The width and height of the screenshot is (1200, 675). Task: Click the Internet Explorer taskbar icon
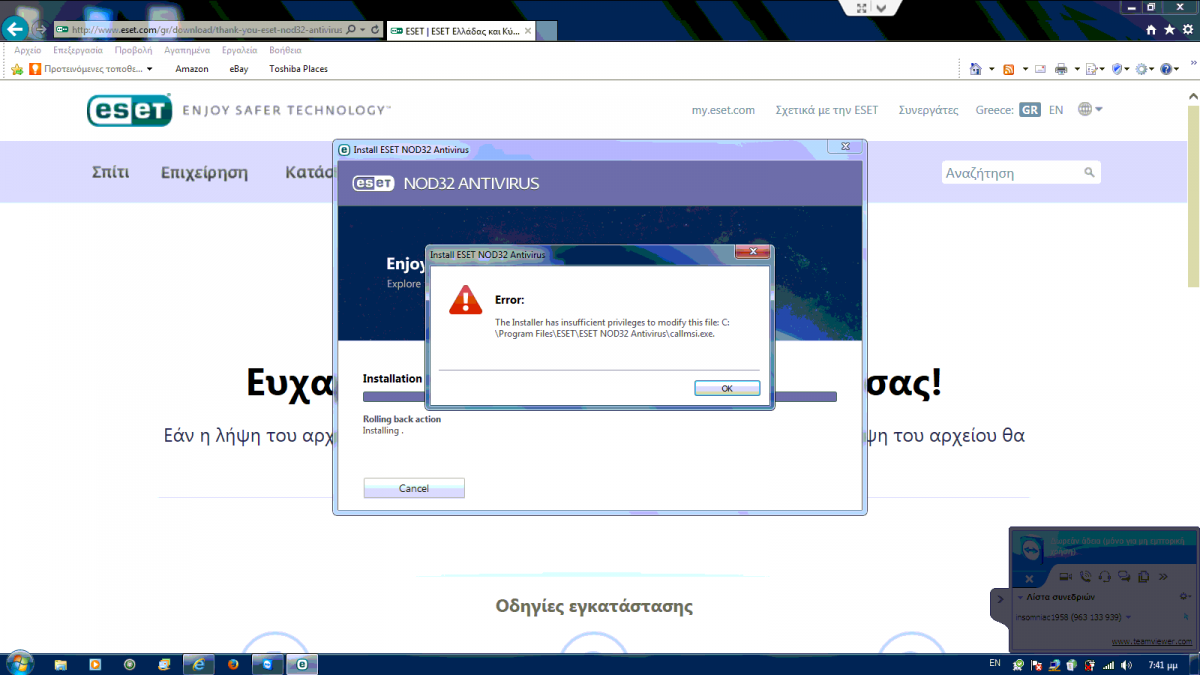point(199,664)
